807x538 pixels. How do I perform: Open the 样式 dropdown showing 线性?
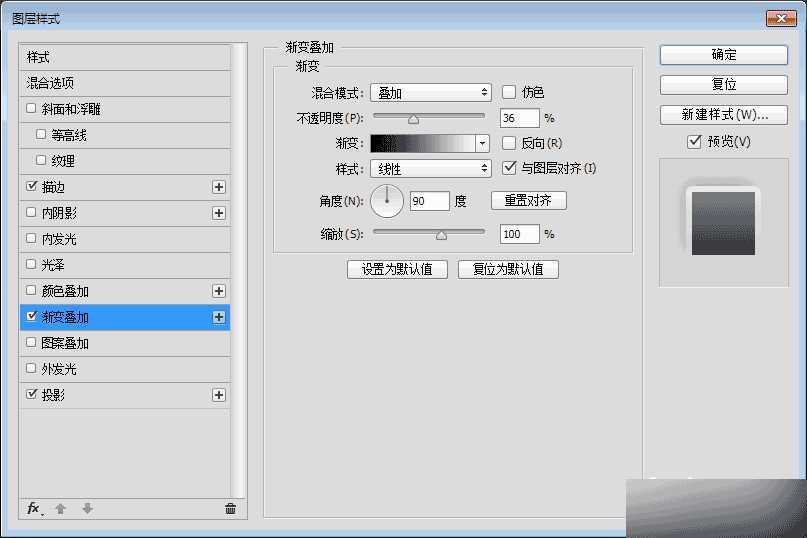pyautogui.click(x=431, y=168)
